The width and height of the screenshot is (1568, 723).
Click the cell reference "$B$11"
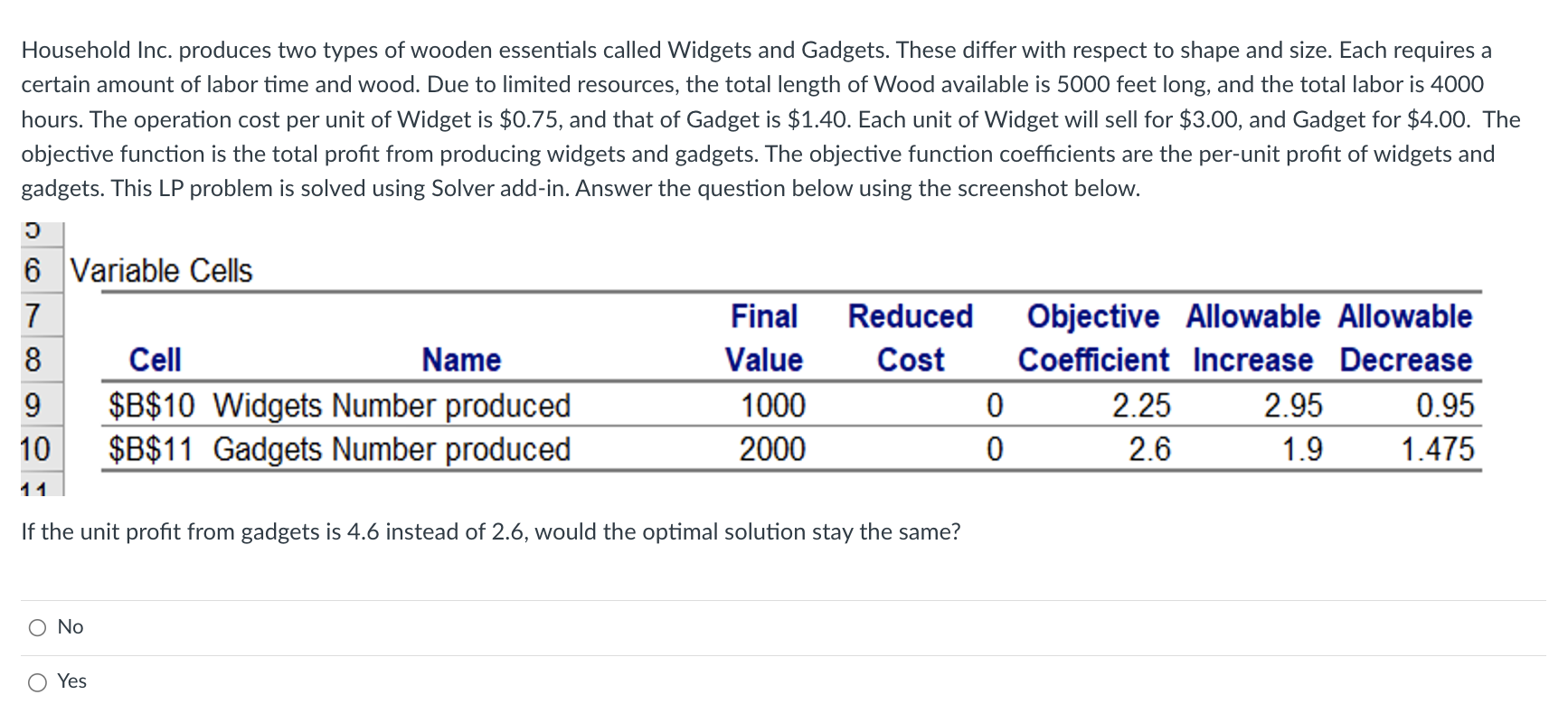[152, 450]
